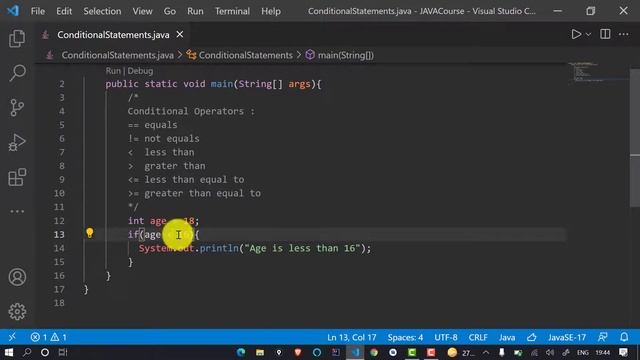
Task: Click the ENG input language indicator
Action: [582, 352]
